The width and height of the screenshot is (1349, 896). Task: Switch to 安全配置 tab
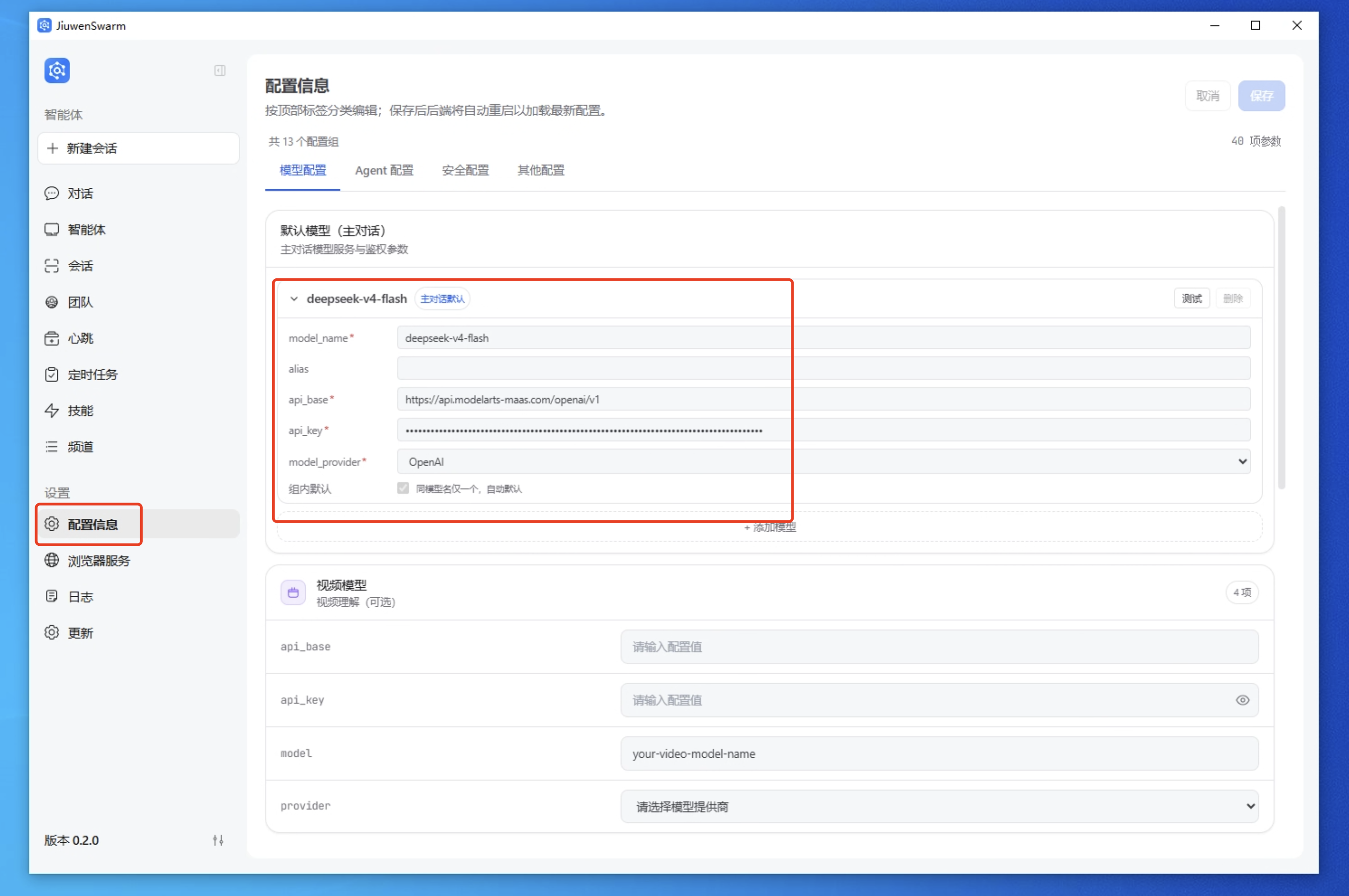coord(465,170)
